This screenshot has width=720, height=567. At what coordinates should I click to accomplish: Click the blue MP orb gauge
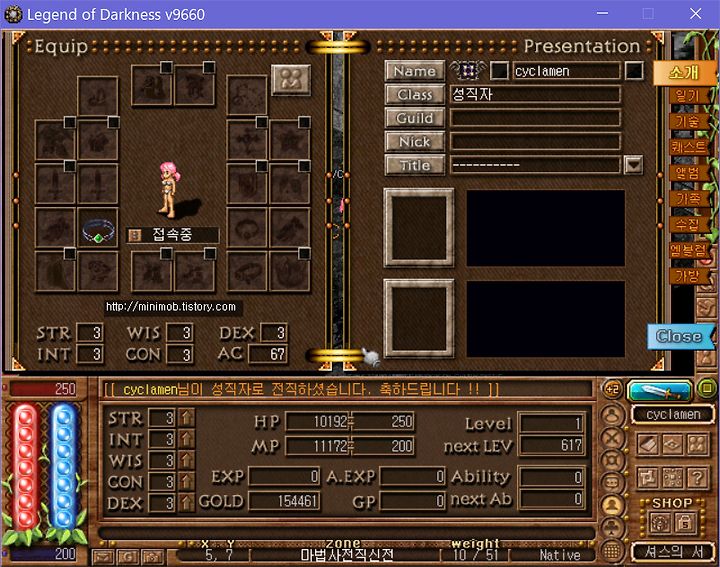[63, 468]
